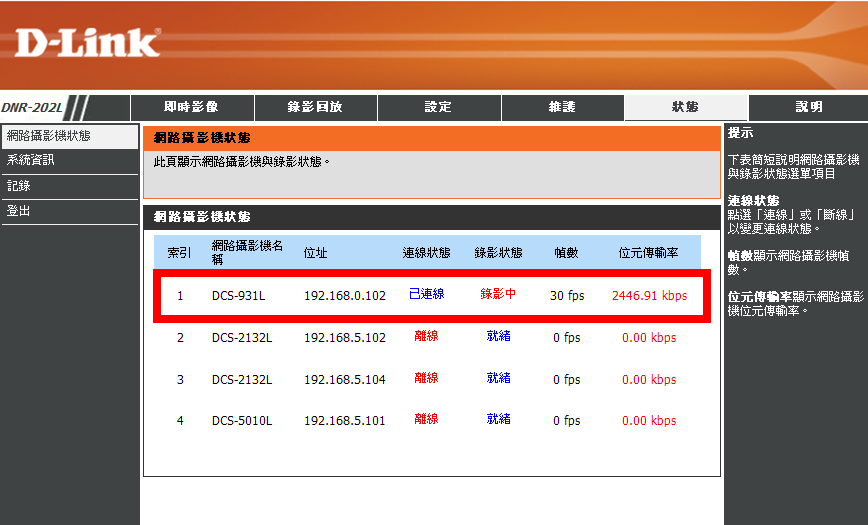Click the 位元傳輸率 column header
The width and height of the screenshot is (868, 525).
point(648,253)
